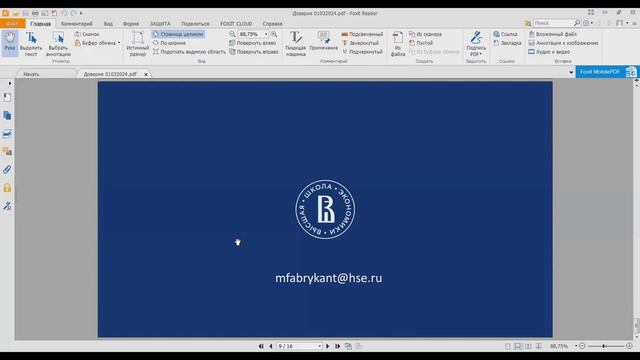Click the open-folder icon in quick access toolbar
The width and height of the screenshot is (640, 360).
pyautogui.click(x=16, y=13)
